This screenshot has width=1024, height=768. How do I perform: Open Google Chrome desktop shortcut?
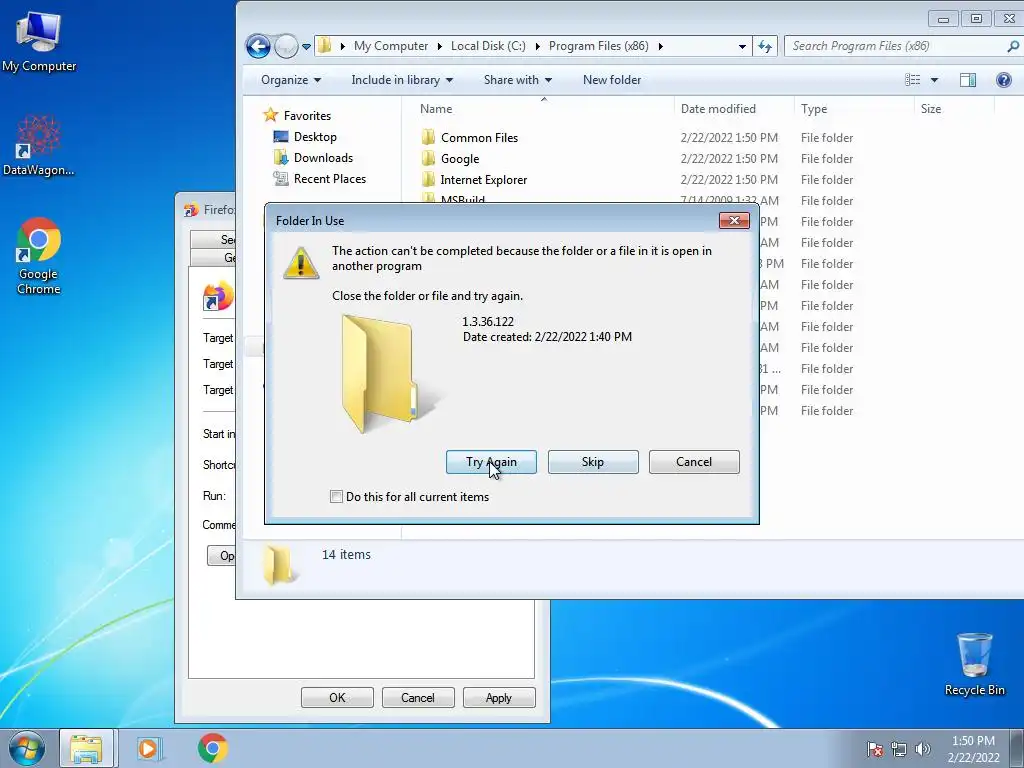(39, 256)
